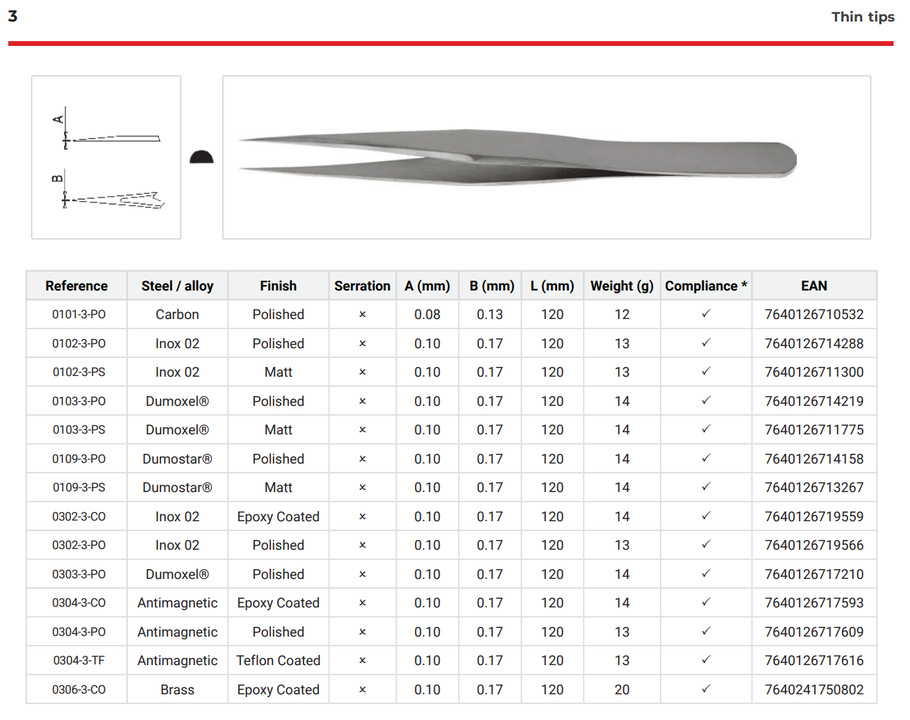Click the tweezers product photo
This screenshot has height=720, width=910.
coord(547,157)
